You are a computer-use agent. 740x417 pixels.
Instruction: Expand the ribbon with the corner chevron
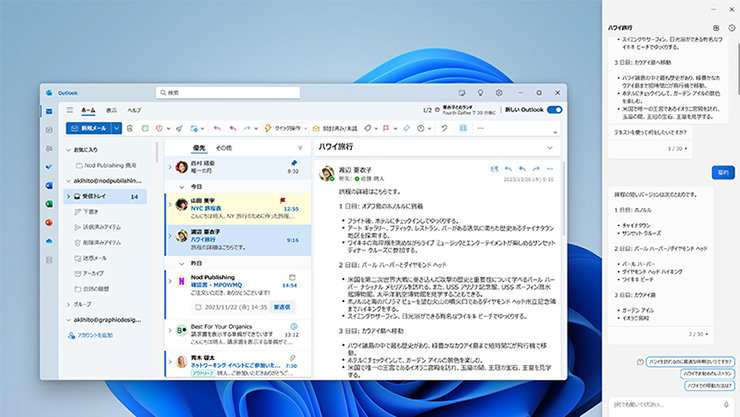click(x=555, y=132)
